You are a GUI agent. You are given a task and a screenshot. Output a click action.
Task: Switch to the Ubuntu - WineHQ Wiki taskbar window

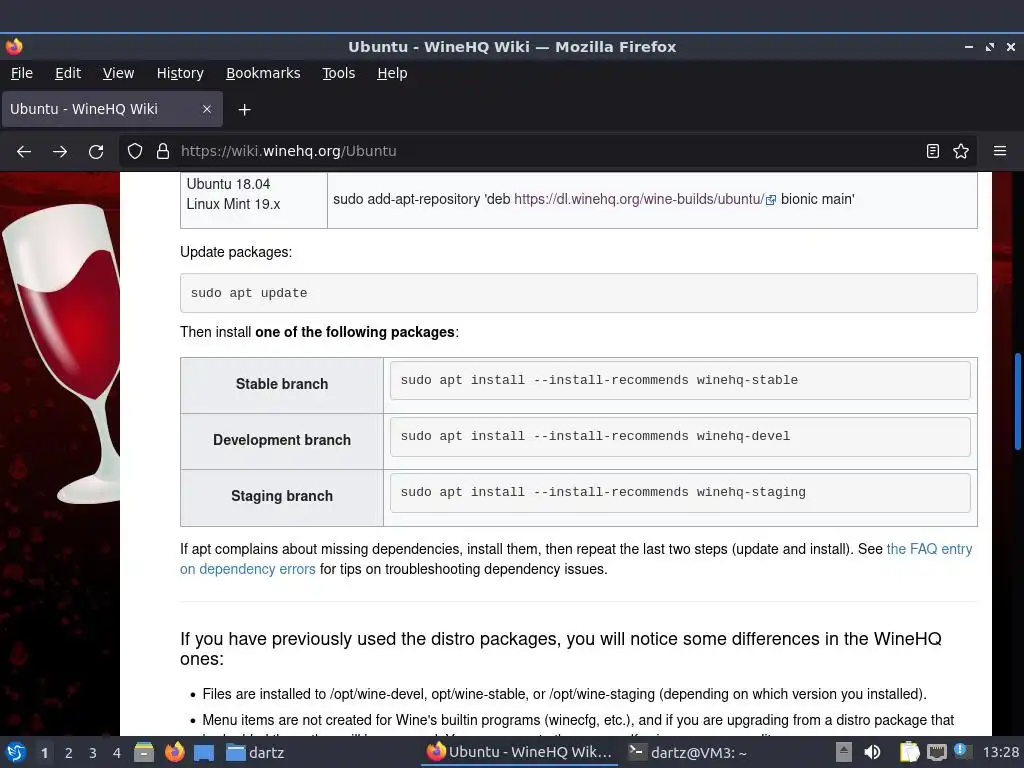[520, 752]
